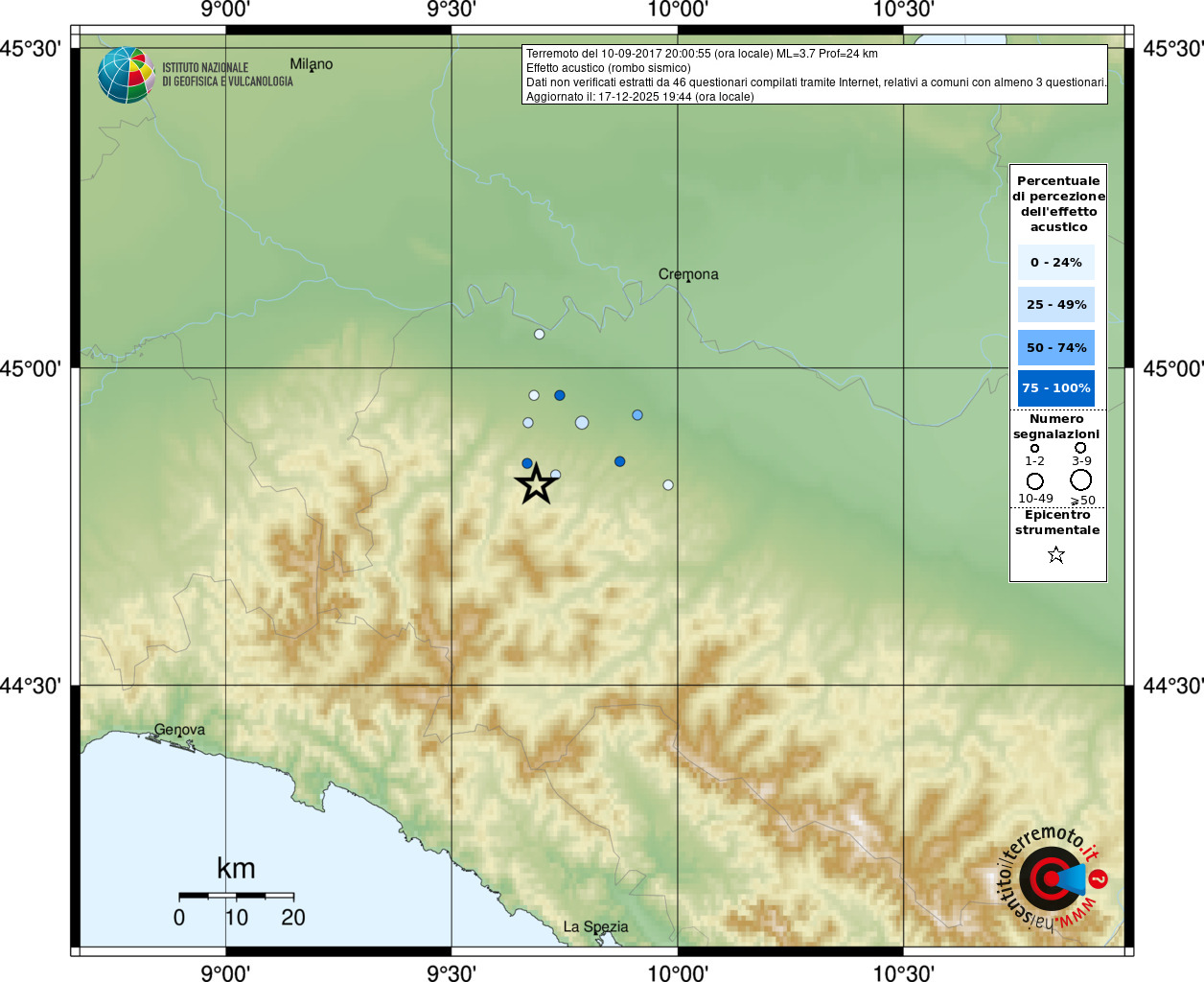Click the La Spezia city label
Viewport: 1204px width, 982px height.
595,926
